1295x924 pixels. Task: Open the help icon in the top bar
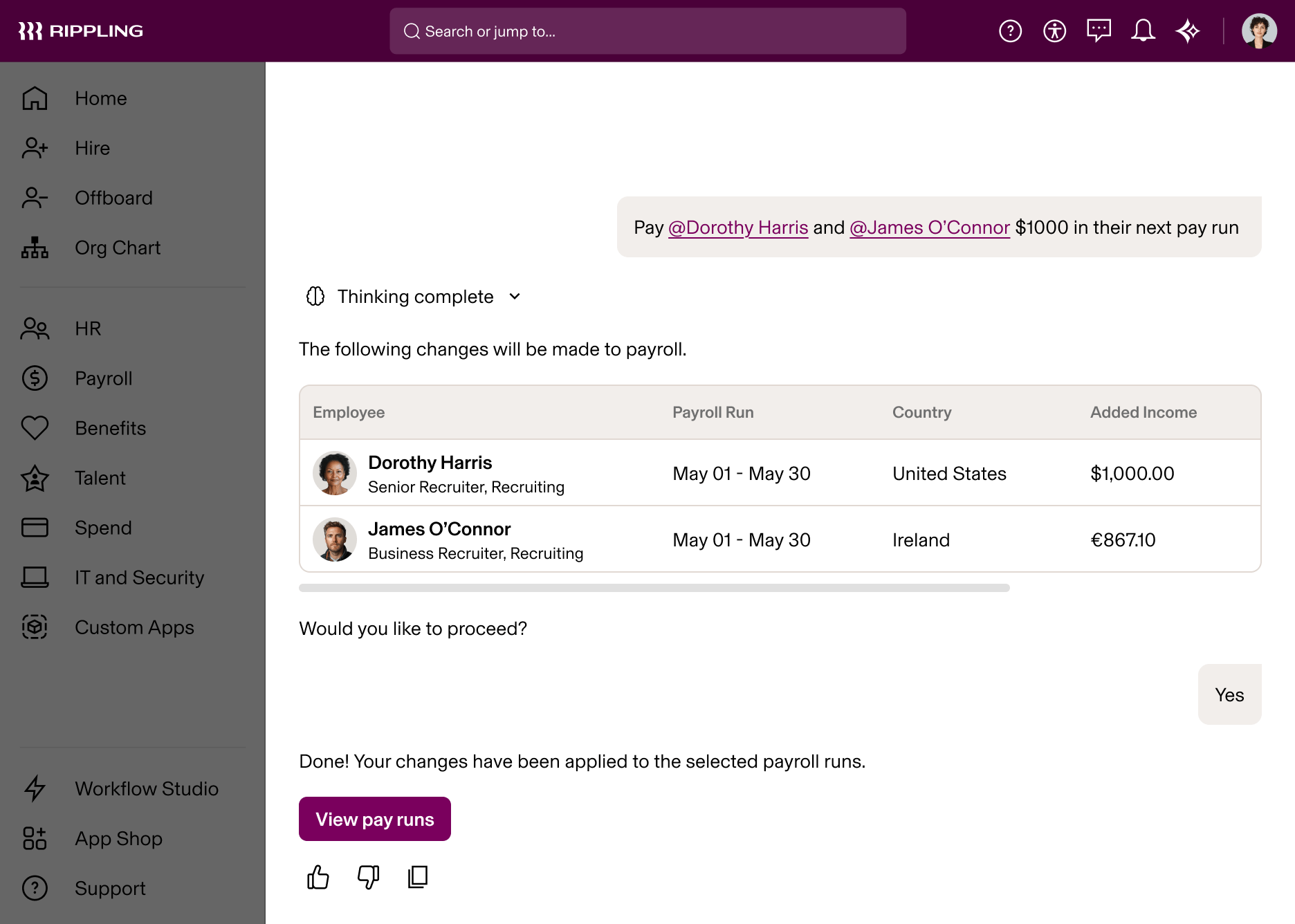(x=1010, y=30)
